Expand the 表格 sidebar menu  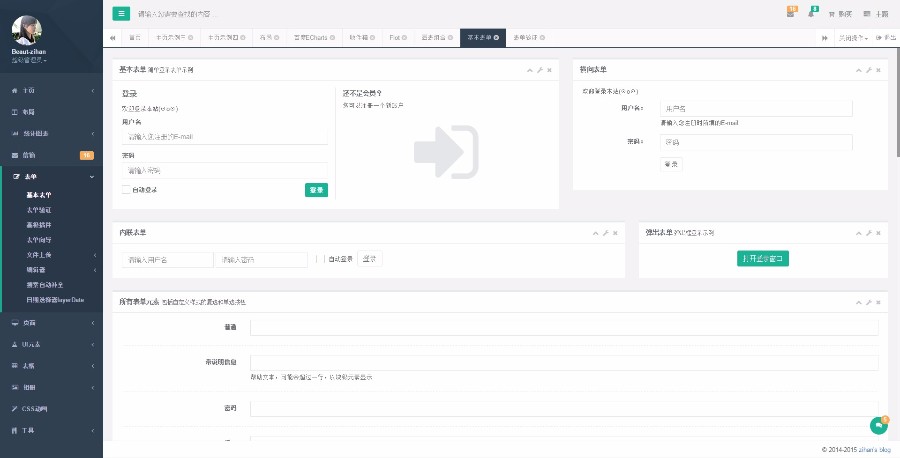pos(52,366)
